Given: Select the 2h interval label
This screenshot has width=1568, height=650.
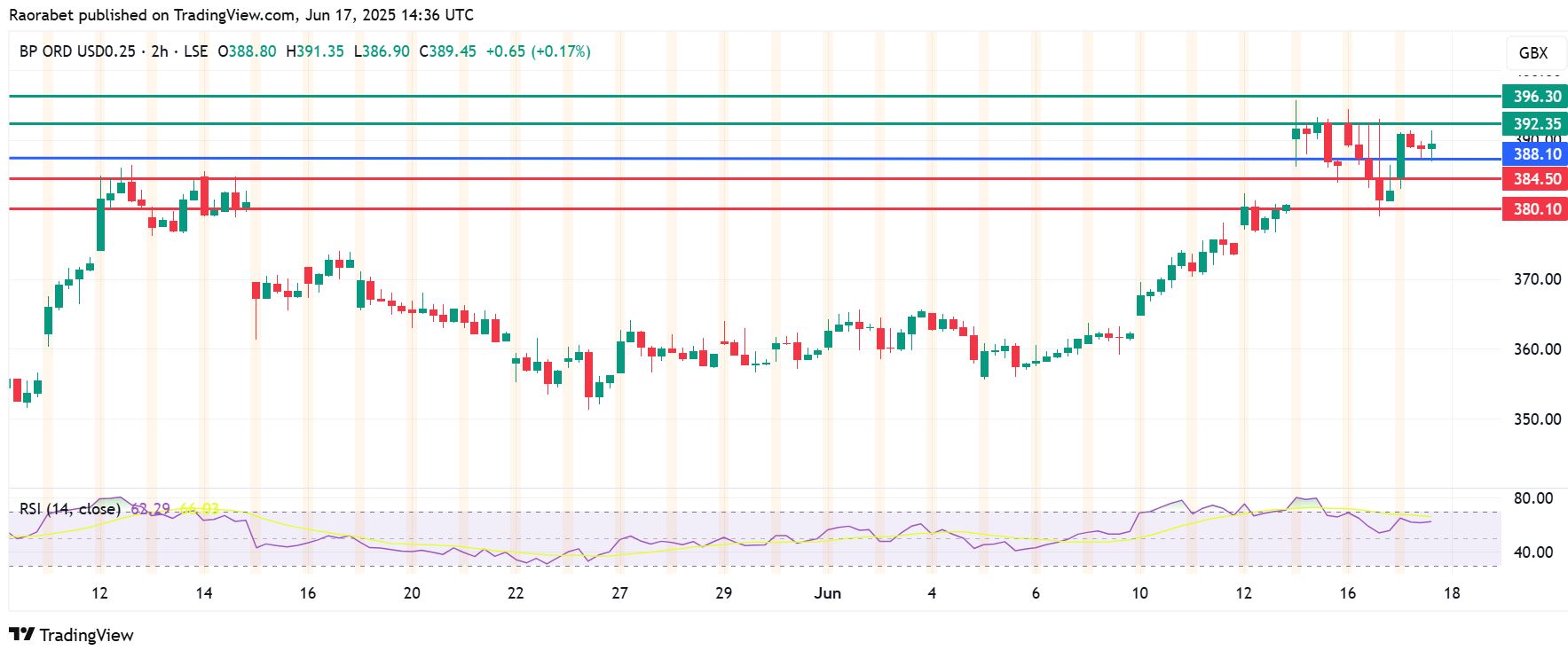Looking at the screenshot, I should click(x=160, y=51).
